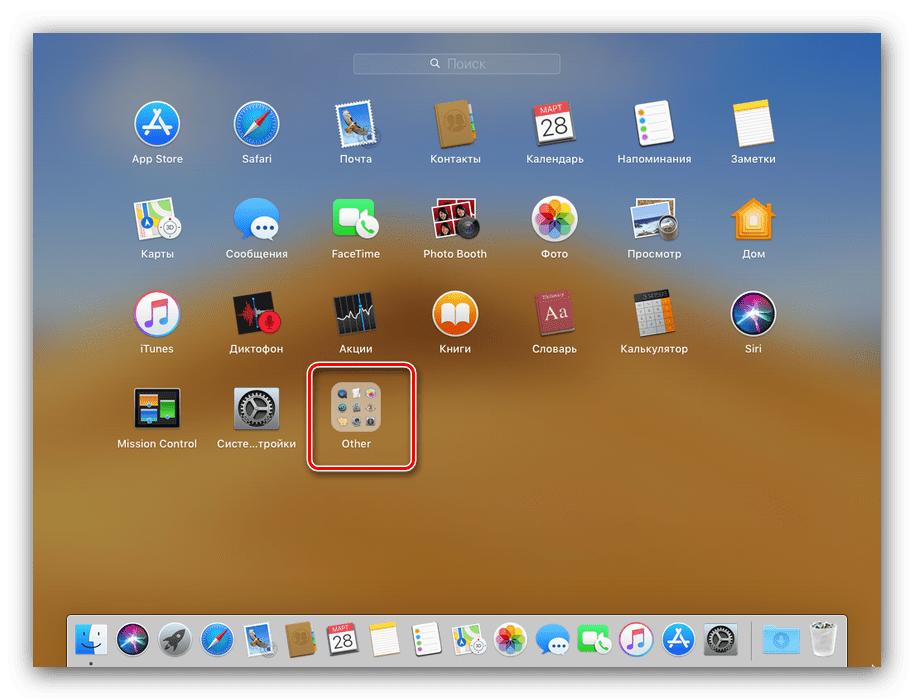Launch the Акции stocks app
Viewport: 914px width, 700px height.
pos(355,314)
